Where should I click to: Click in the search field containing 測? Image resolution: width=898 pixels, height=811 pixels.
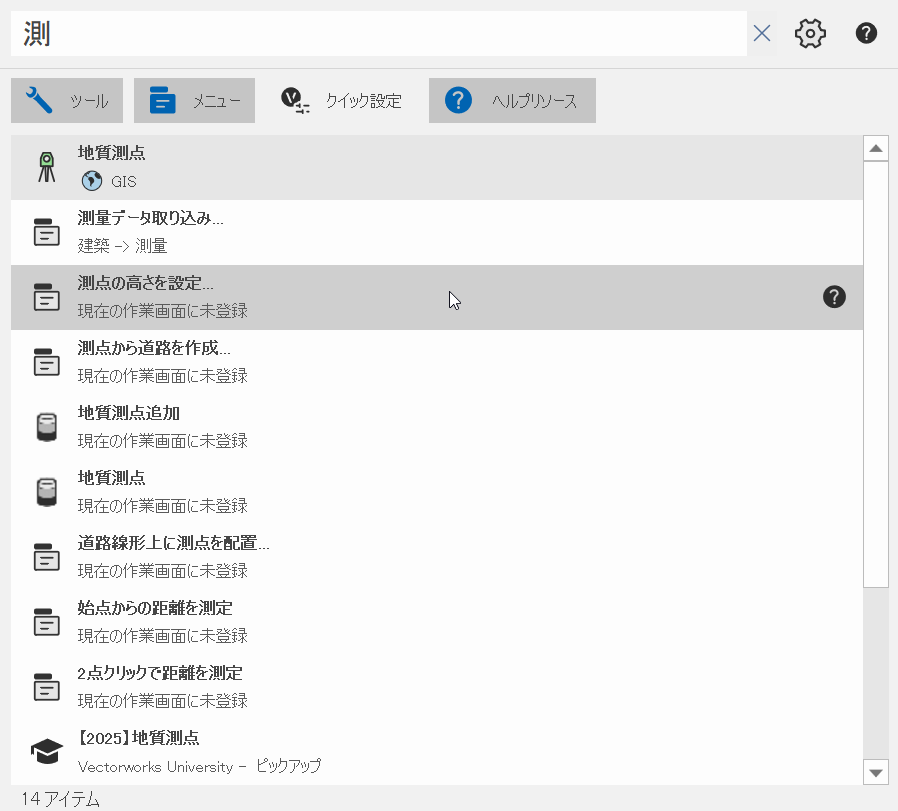point(380,34)
